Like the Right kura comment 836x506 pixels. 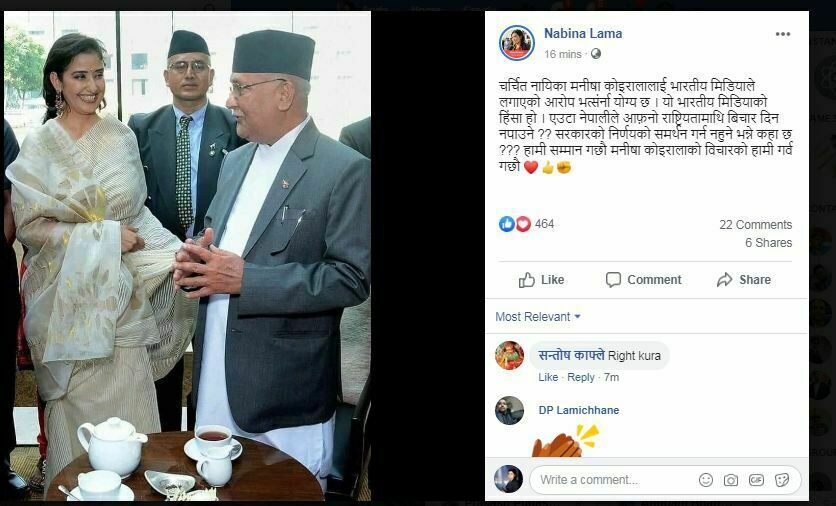[548, 378]
